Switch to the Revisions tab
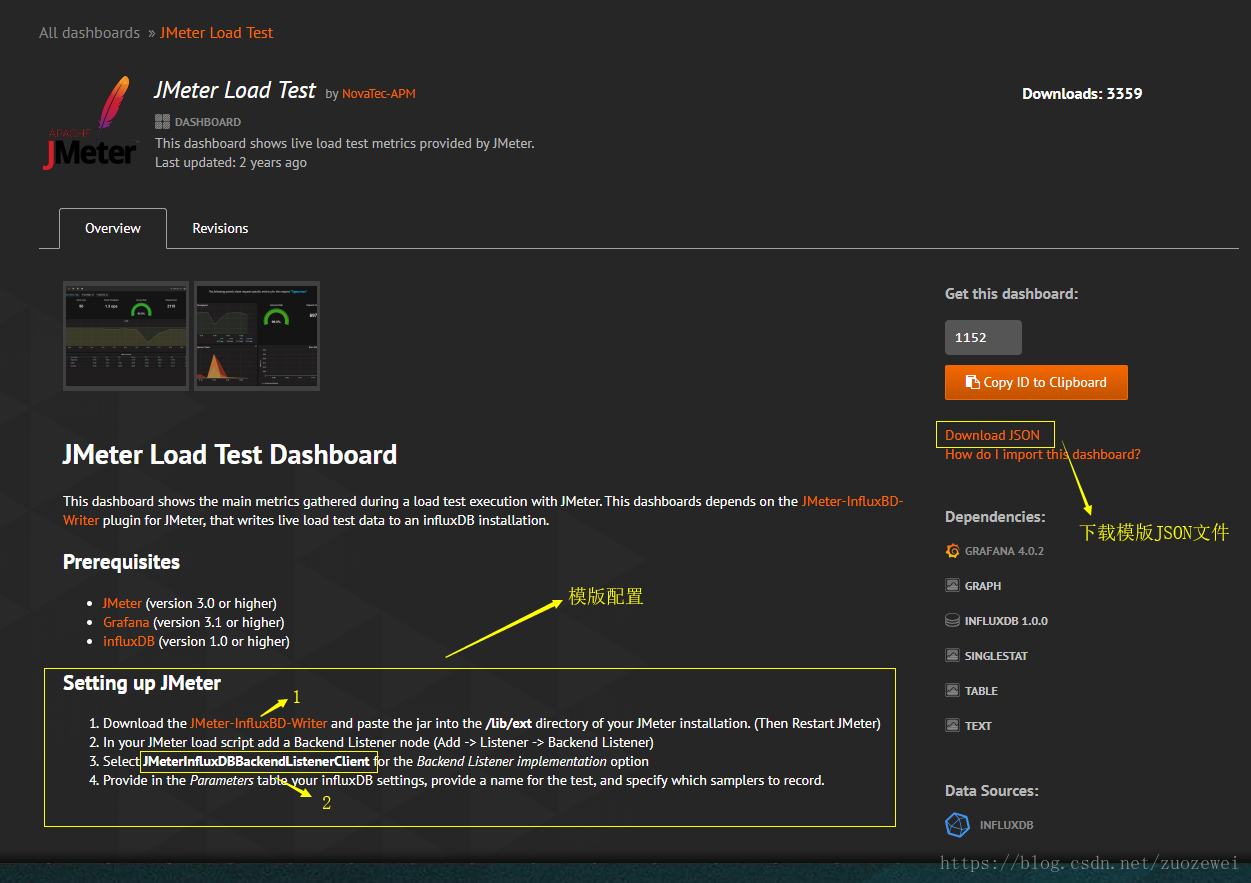Viewport: 1251px width, 883px height. click(x=220, y=228)
